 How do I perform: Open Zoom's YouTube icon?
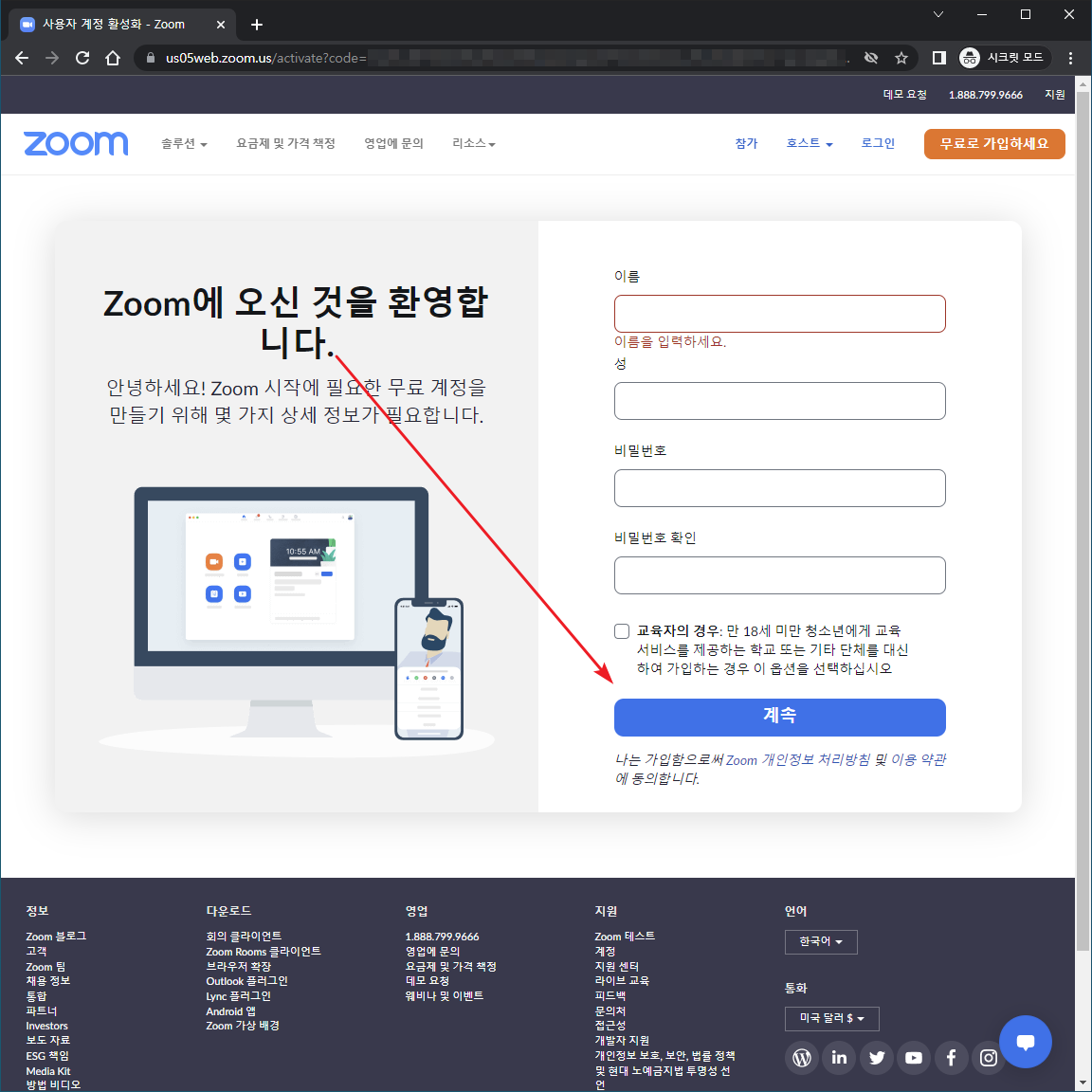click(x=914, y=1058)
